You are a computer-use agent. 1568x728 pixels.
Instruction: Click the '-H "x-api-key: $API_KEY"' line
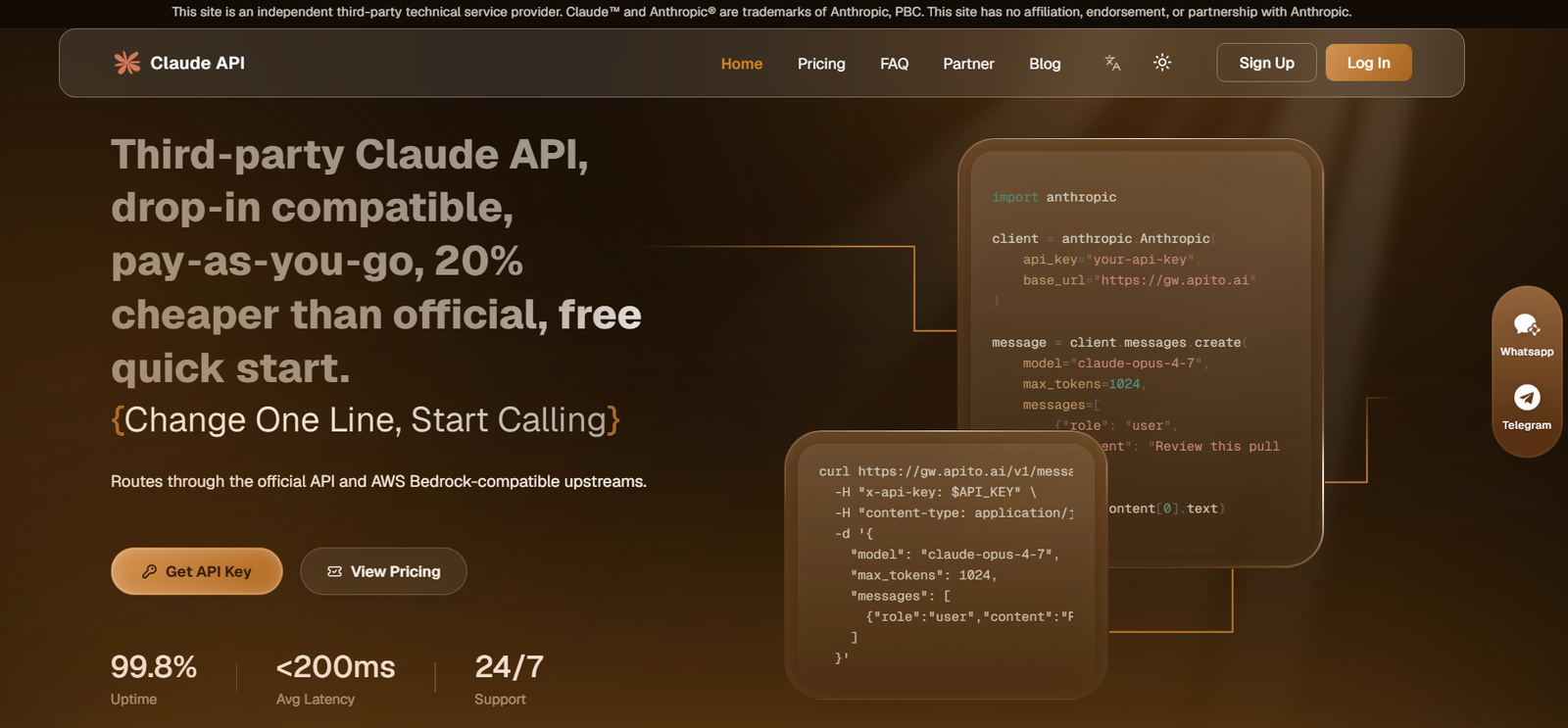pos(936,492)
